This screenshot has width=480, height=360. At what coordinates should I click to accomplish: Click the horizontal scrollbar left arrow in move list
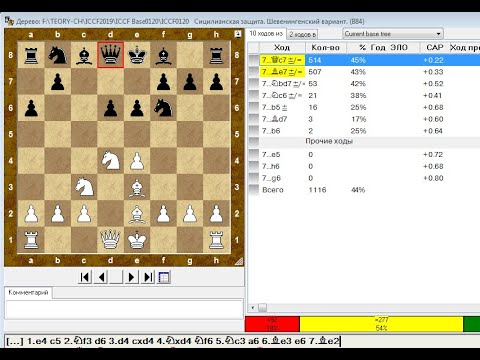click(x=253, y=308)
